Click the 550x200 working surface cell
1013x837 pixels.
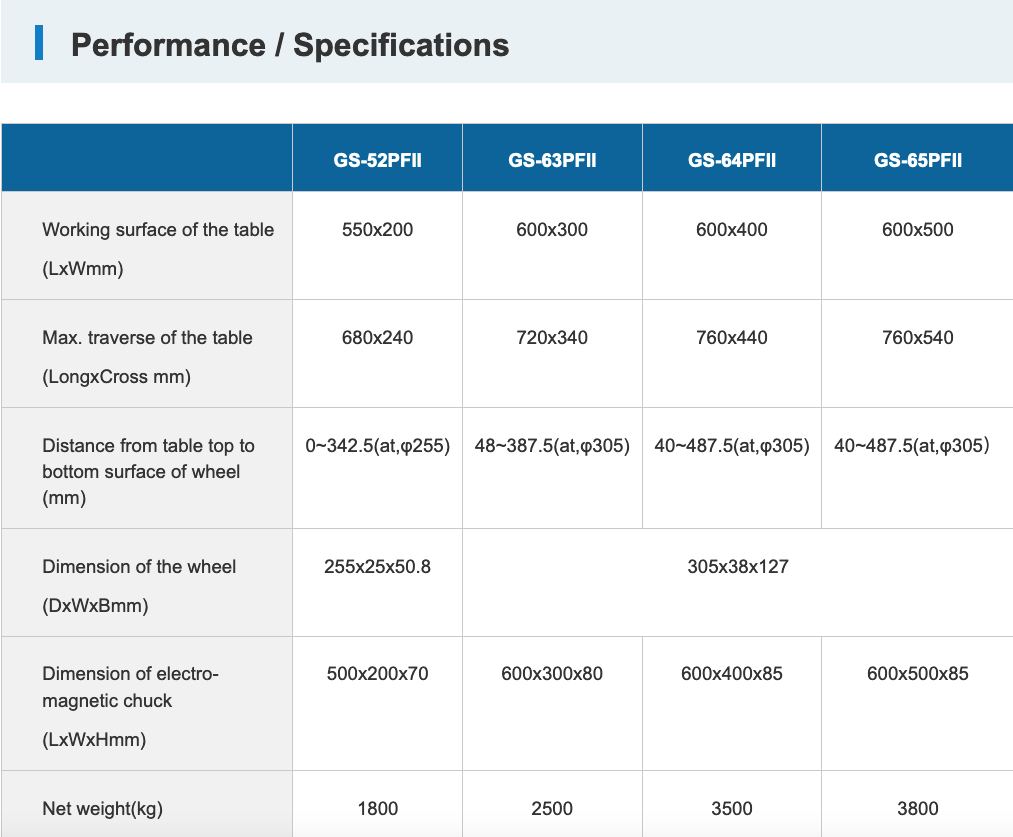377,230
